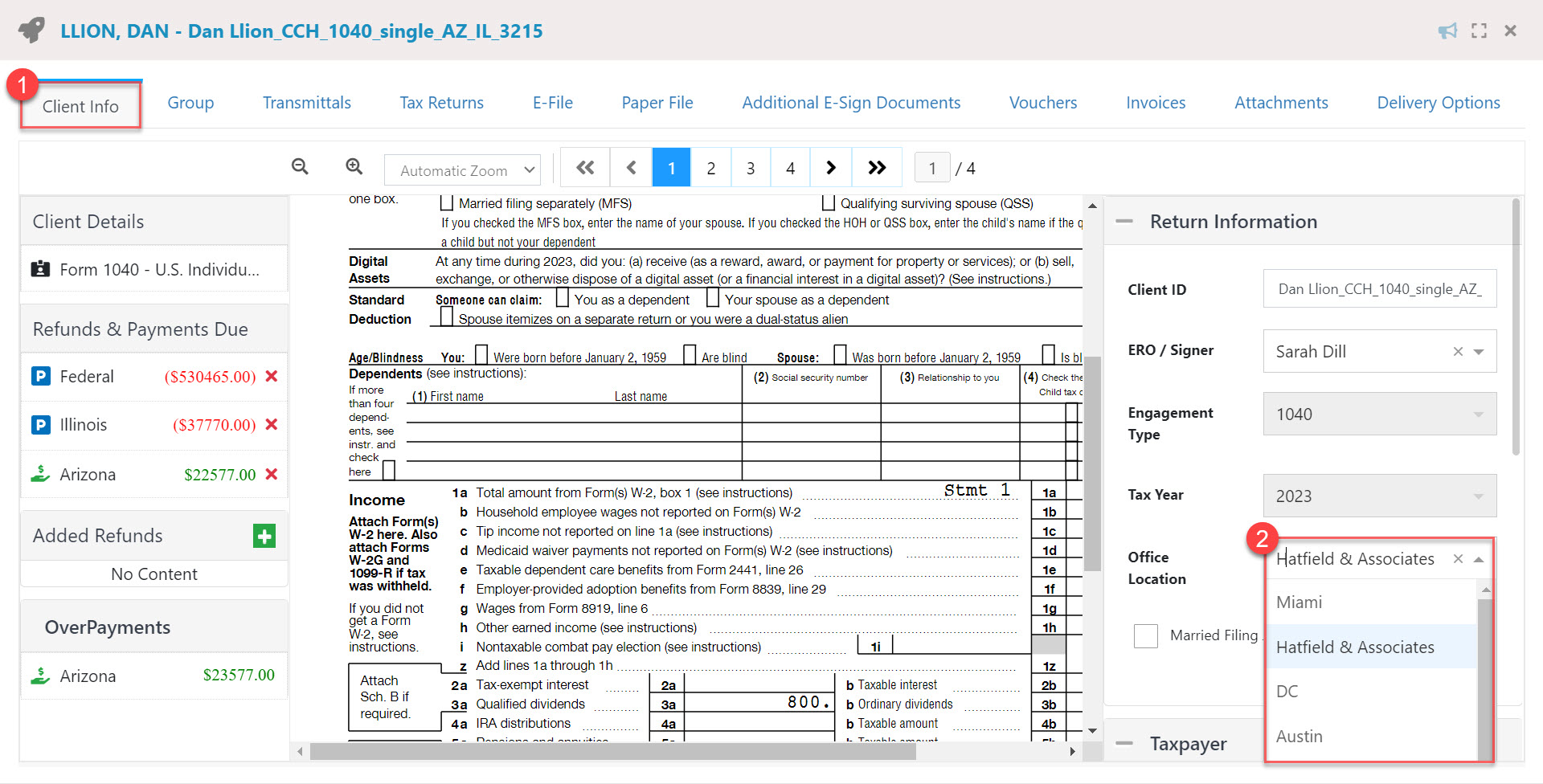The width and height of the screenshot is (1543, 784).
Task: Close the client dialog
Action: click(x=1510, y=31)
